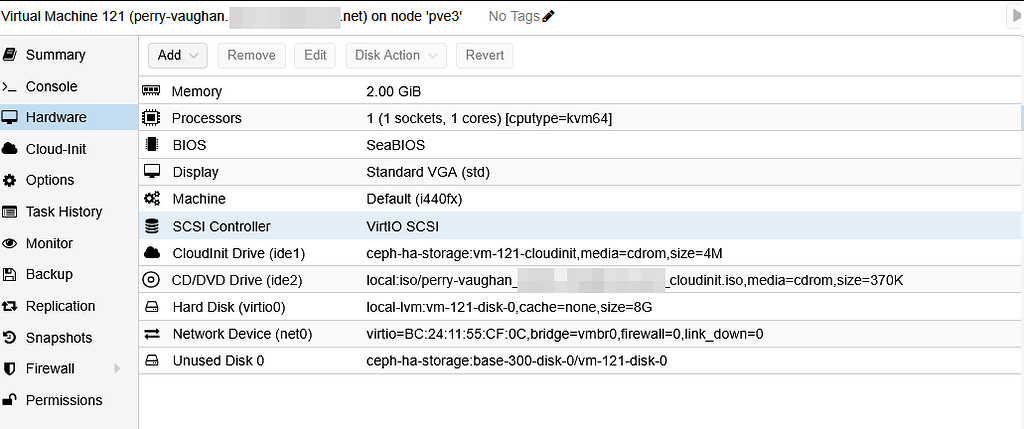Click the Options gear icon
1024x429 pixels.
(x=10, y=180)
